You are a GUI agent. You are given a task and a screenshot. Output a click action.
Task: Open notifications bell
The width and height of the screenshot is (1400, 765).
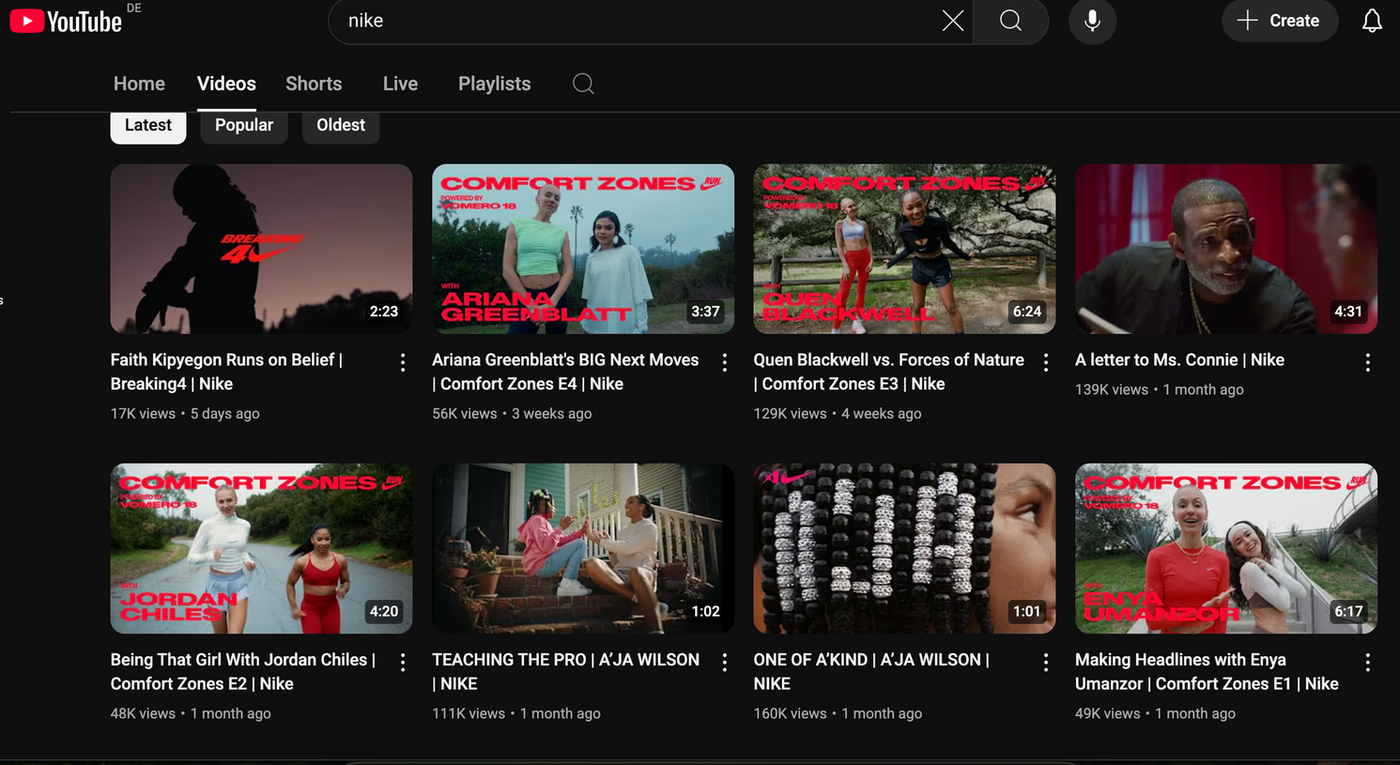pos(1372,21)
